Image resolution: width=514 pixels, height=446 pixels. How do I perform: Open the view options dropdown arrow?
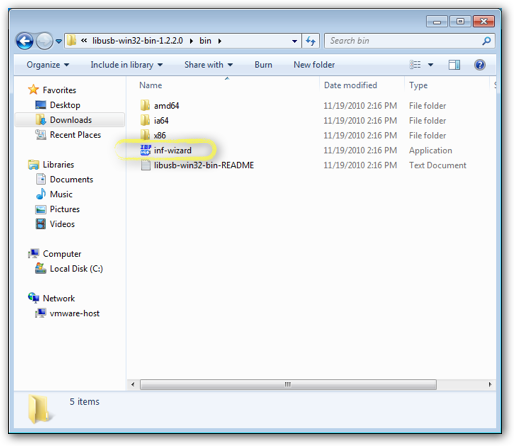coord(431,65)
